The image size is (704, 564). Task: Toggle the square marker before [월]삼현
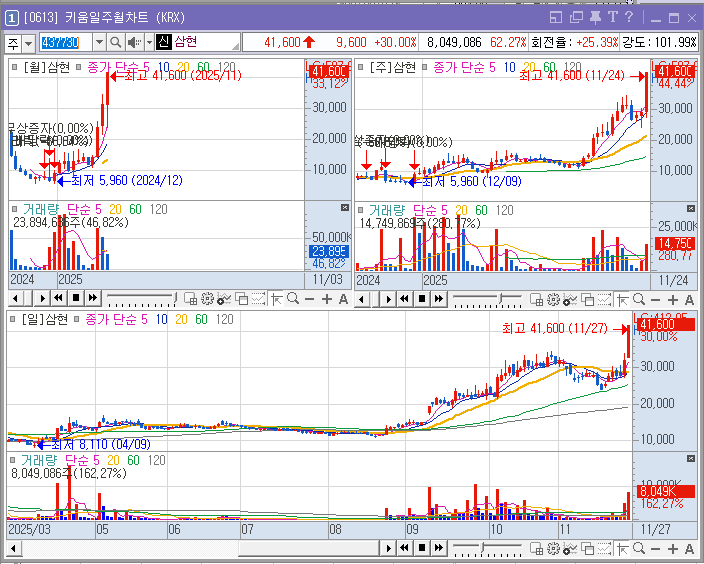(x=14, y=67)
